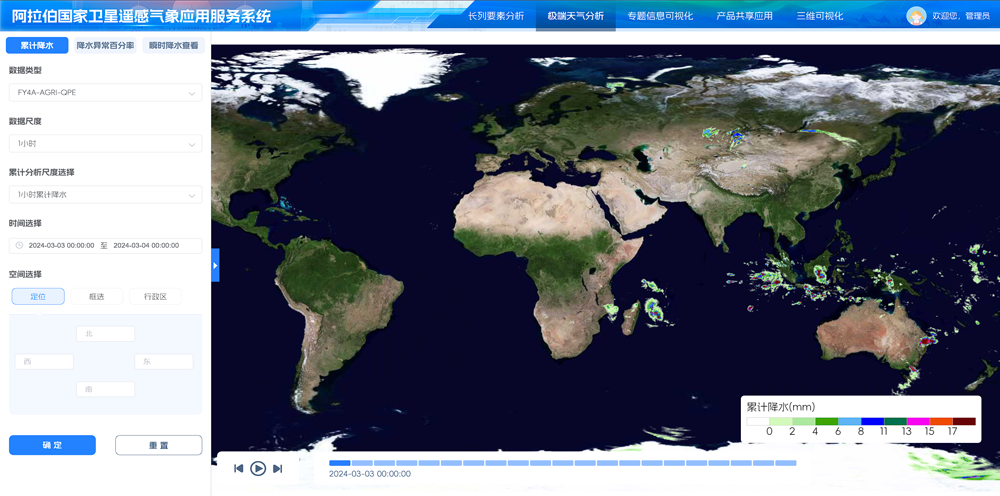Open the 数据类型 FY4A-AGRI-QPE dropdown

pos(105,93)
